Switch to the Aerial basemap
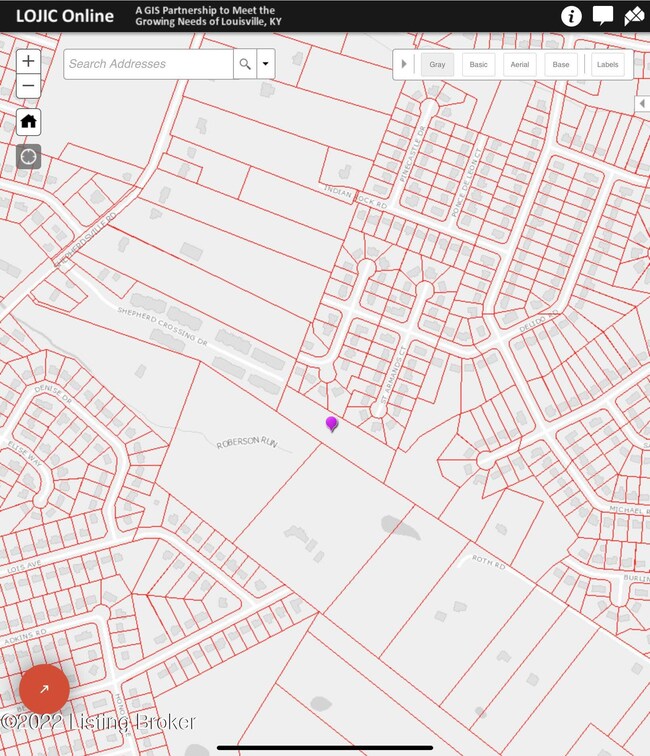 (x=520, y=65)
